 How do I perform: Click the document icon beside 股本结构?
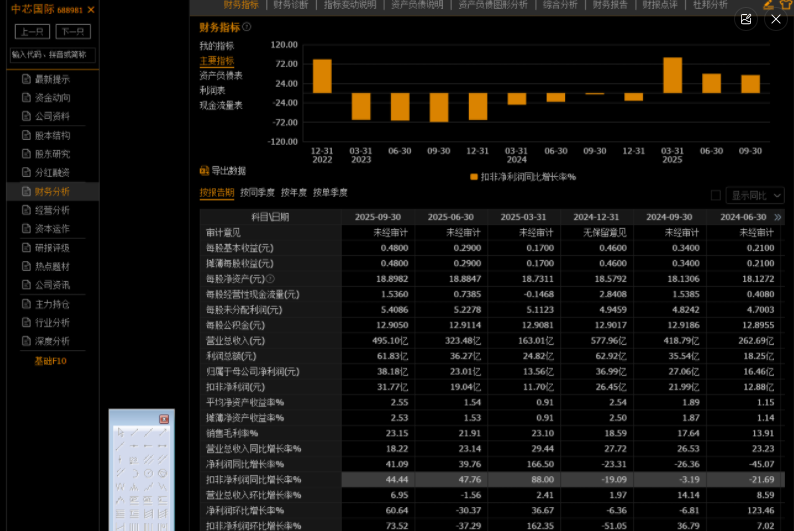(26, 135)
